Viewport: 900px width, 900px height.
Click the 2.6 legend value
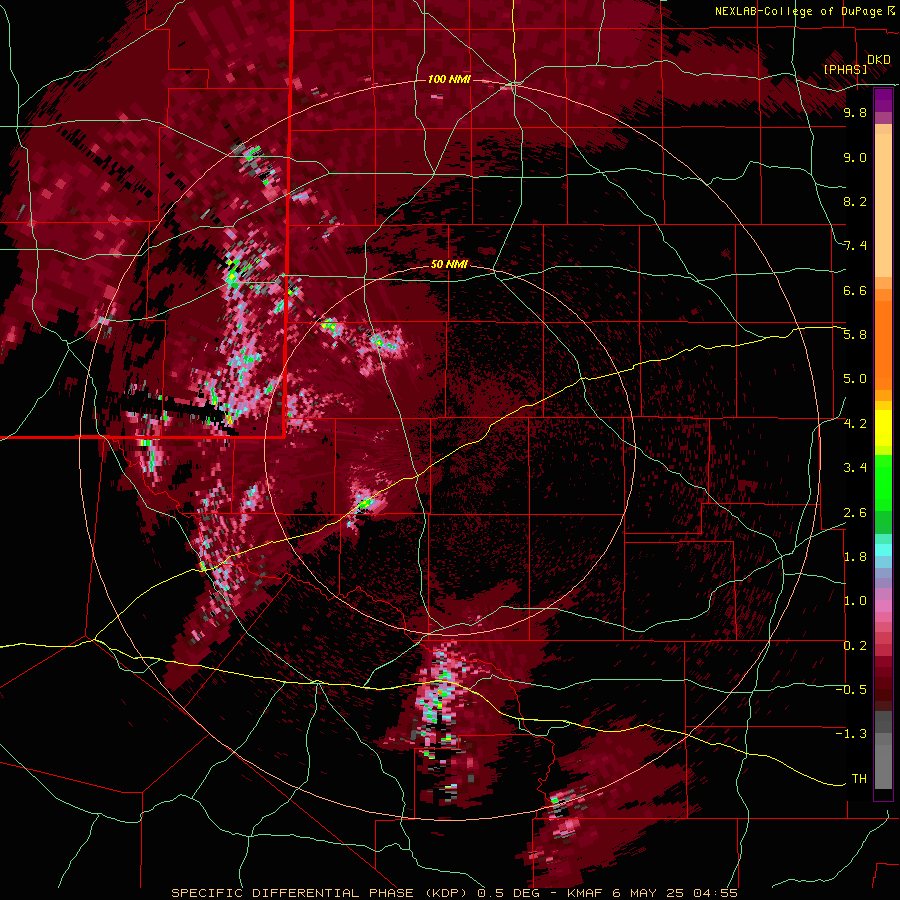pos(855,513)
